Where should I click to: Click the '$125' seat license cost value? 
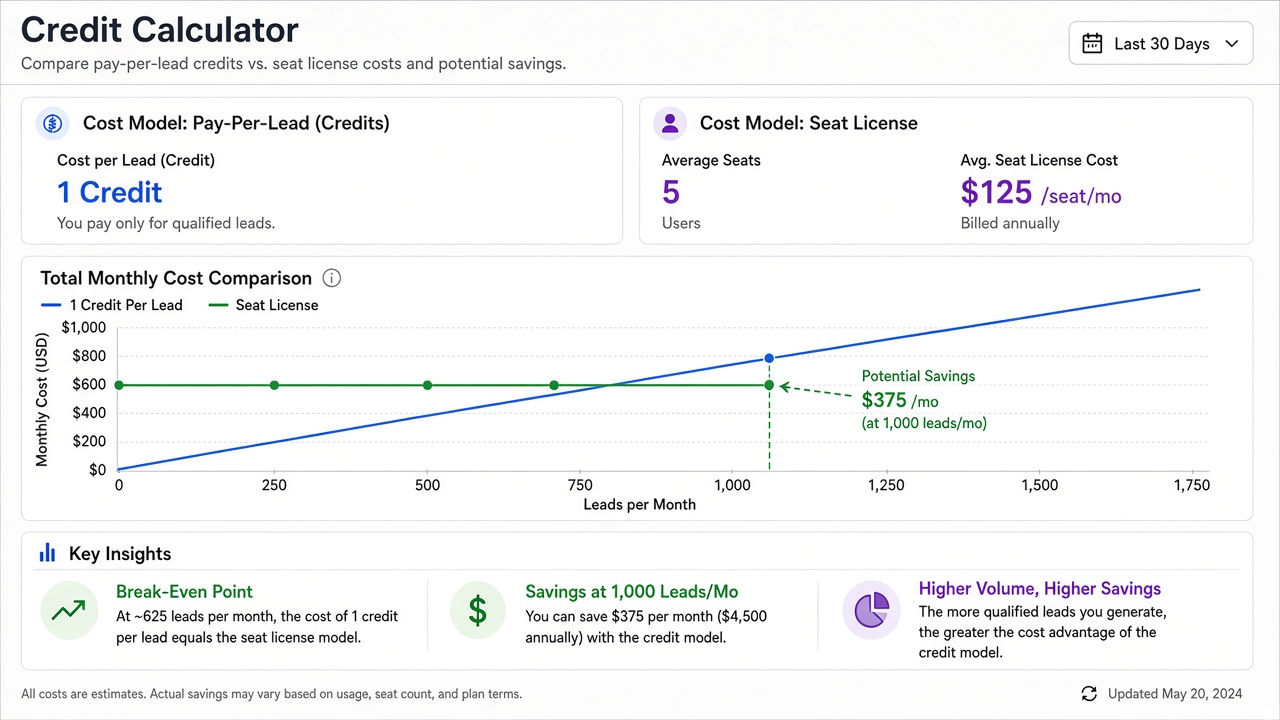(x=996, y=192)
